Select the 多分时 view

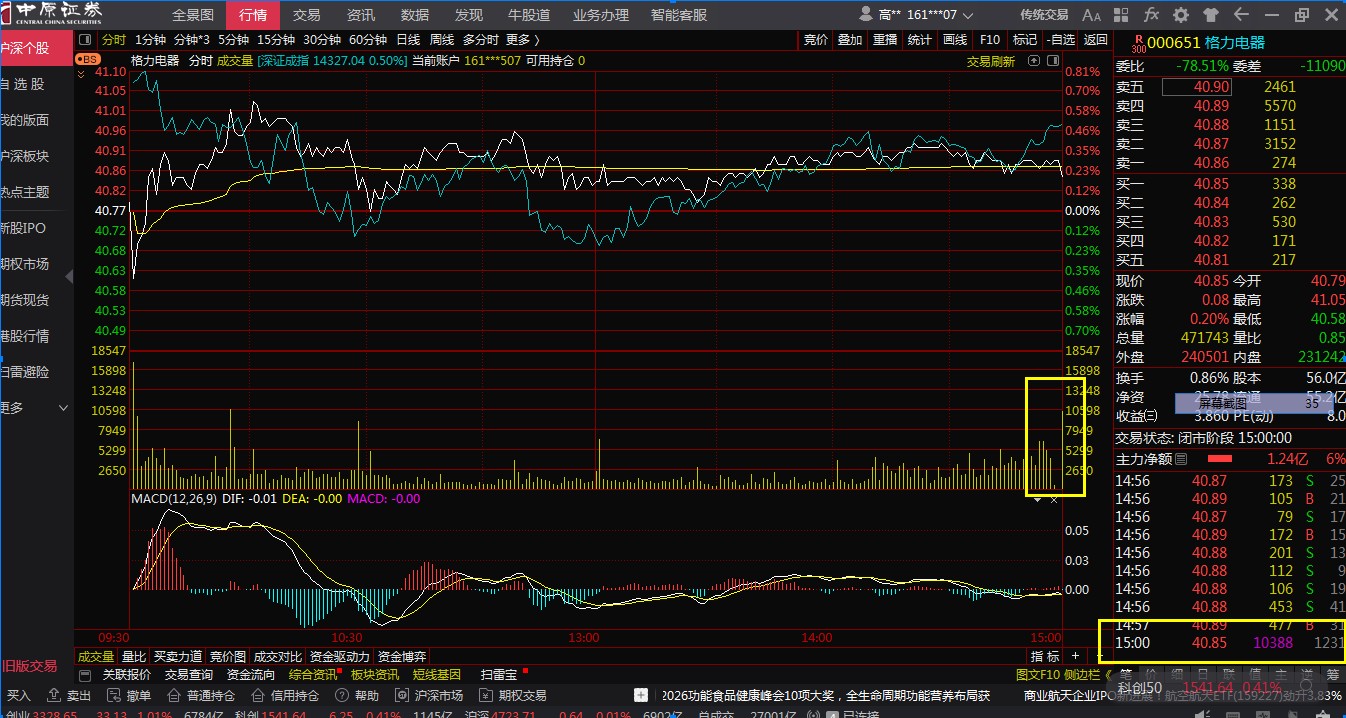(x=480, y=40)
